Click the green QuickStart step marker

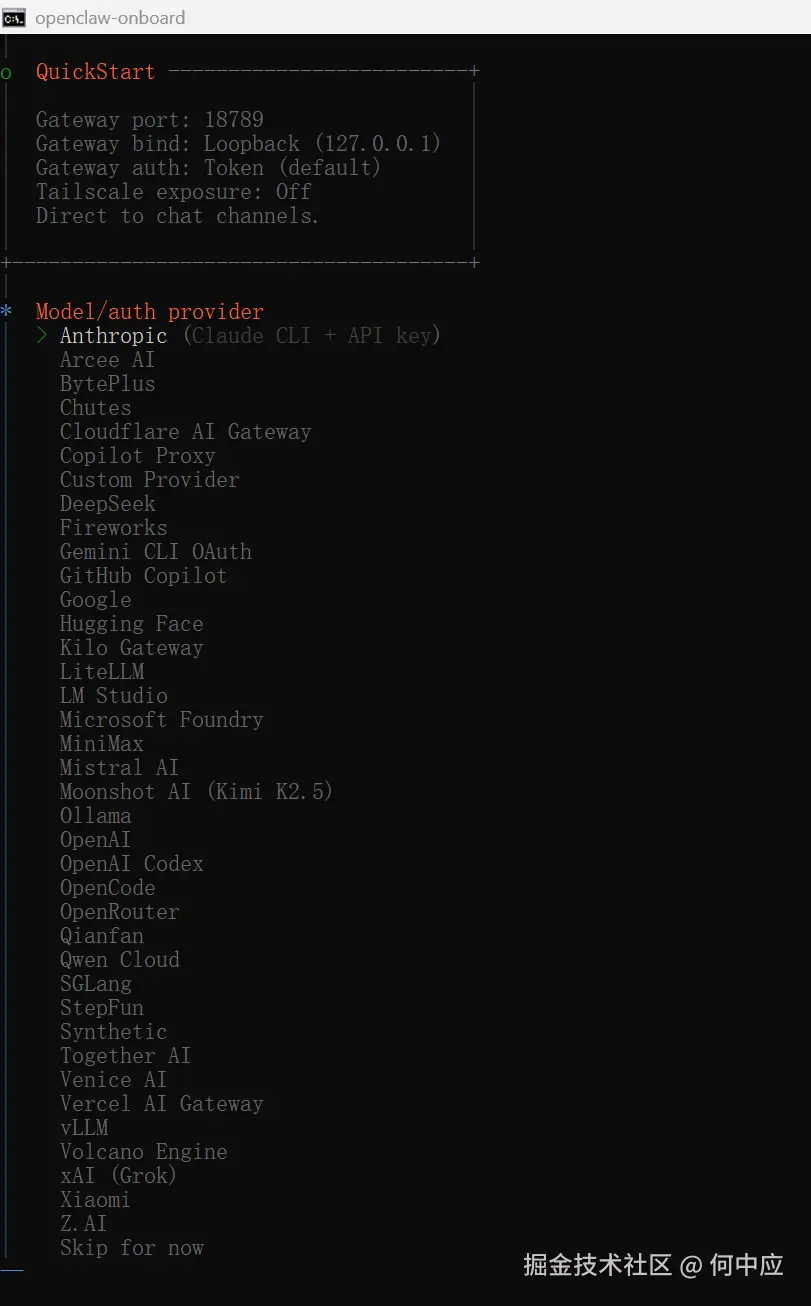click(x=6, y=73)
